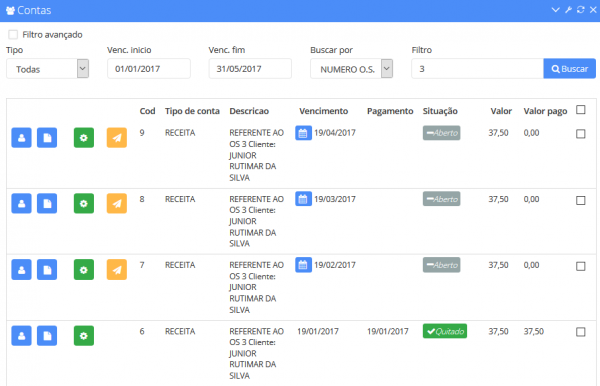
Task: Click orange paper plane icon for account 9
Action: click(117, 138)
